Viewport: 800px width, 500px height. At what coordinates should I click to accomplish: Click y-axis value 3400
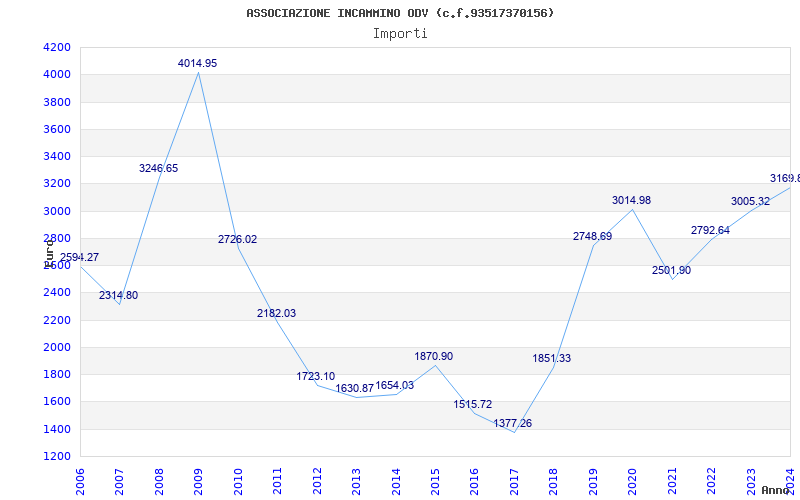coord(57,156)
